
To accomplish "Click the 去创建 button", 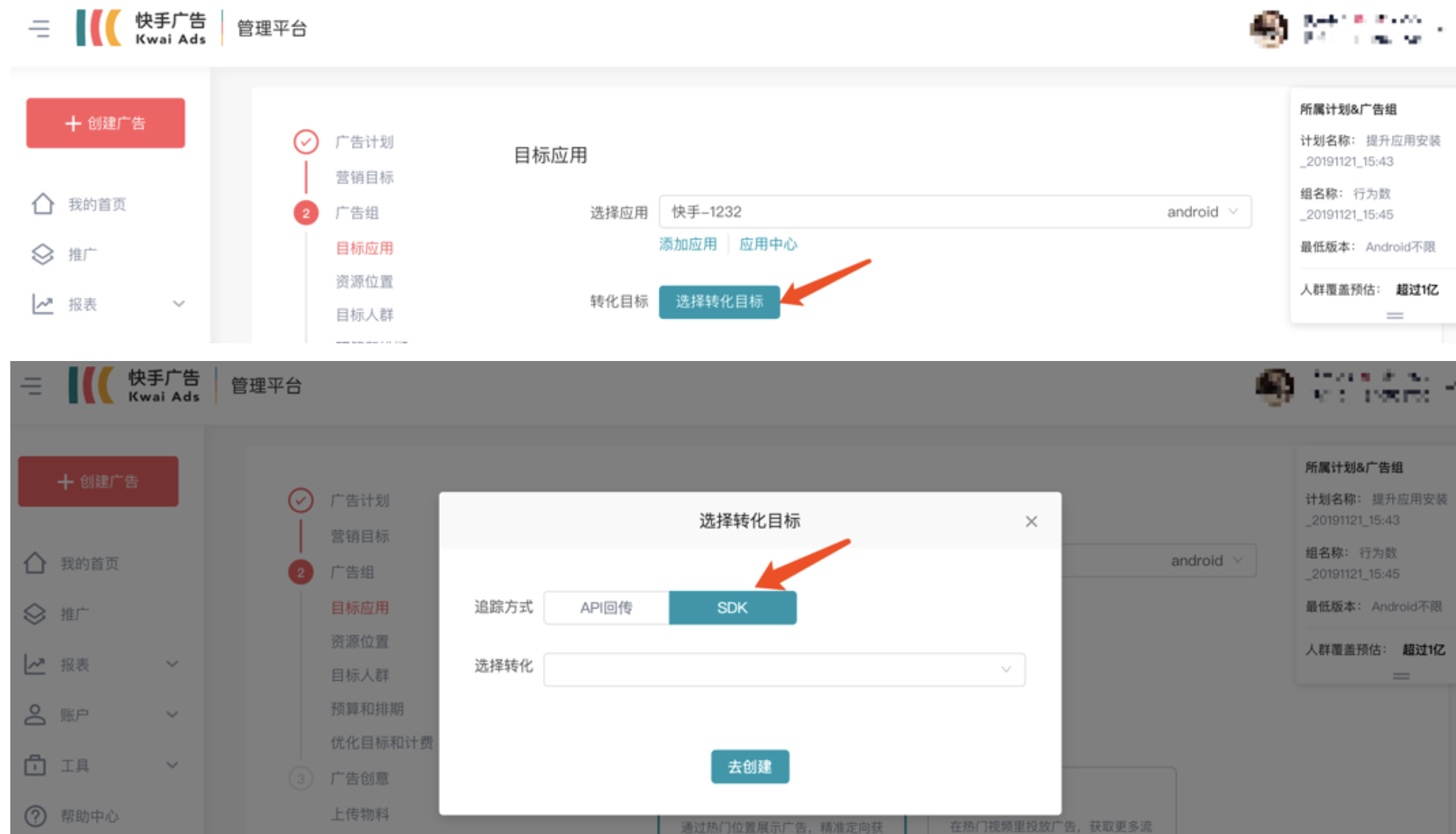I will coord(750,767).
